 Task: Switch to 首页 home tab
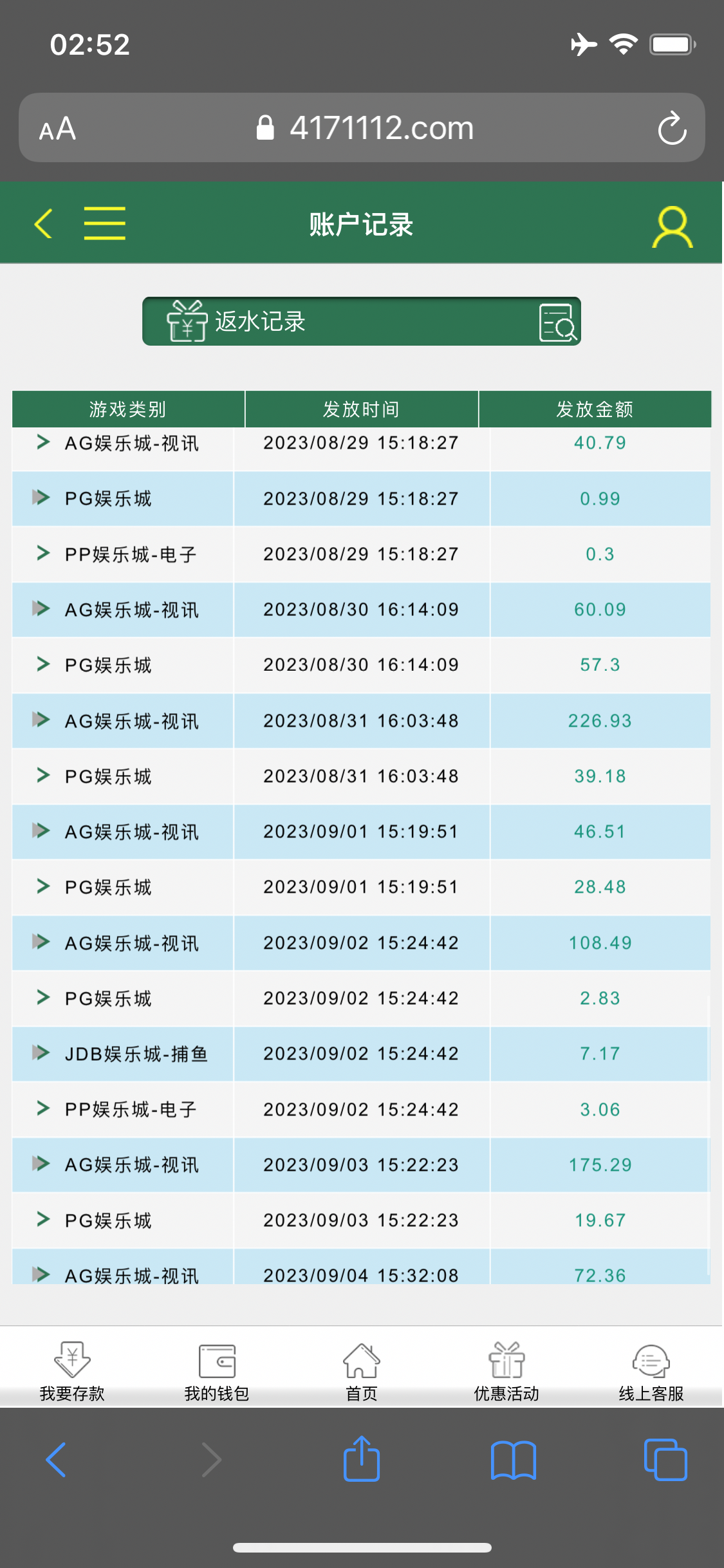[362, 1371]
